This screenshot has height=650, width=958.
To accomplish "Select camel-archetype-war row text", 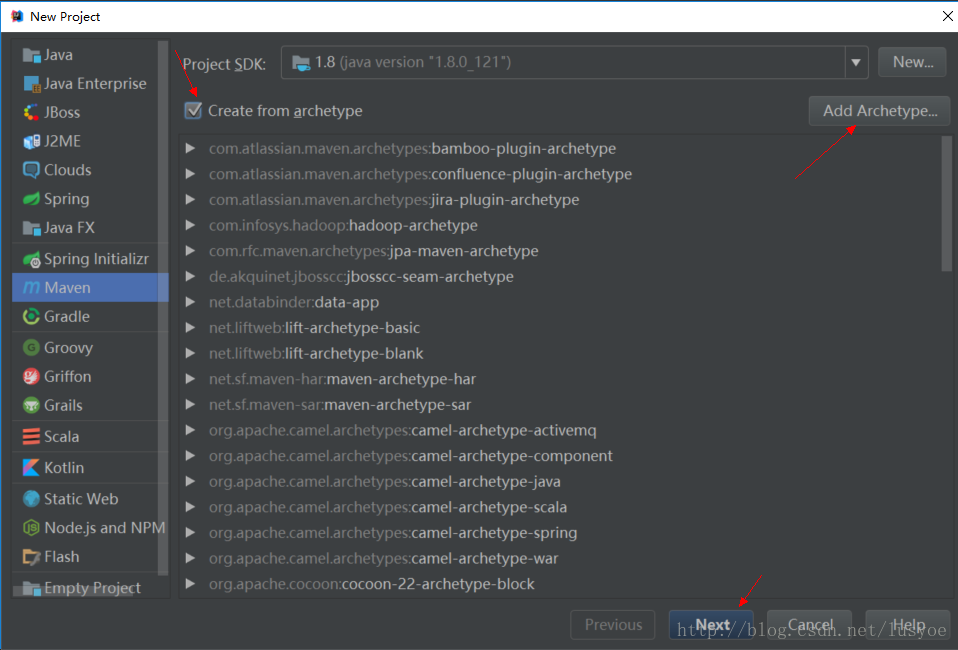I will click(x=384, y=558).
